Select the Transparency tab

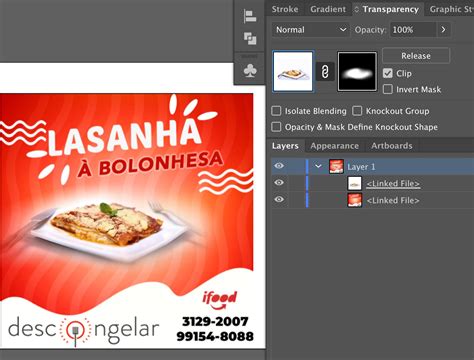coord(391,9)
